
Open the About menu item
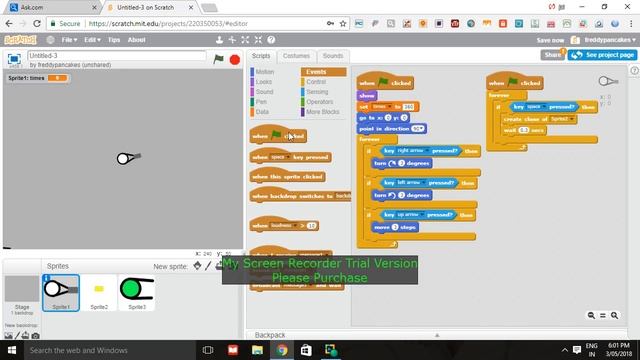click(x=136, y=40)
